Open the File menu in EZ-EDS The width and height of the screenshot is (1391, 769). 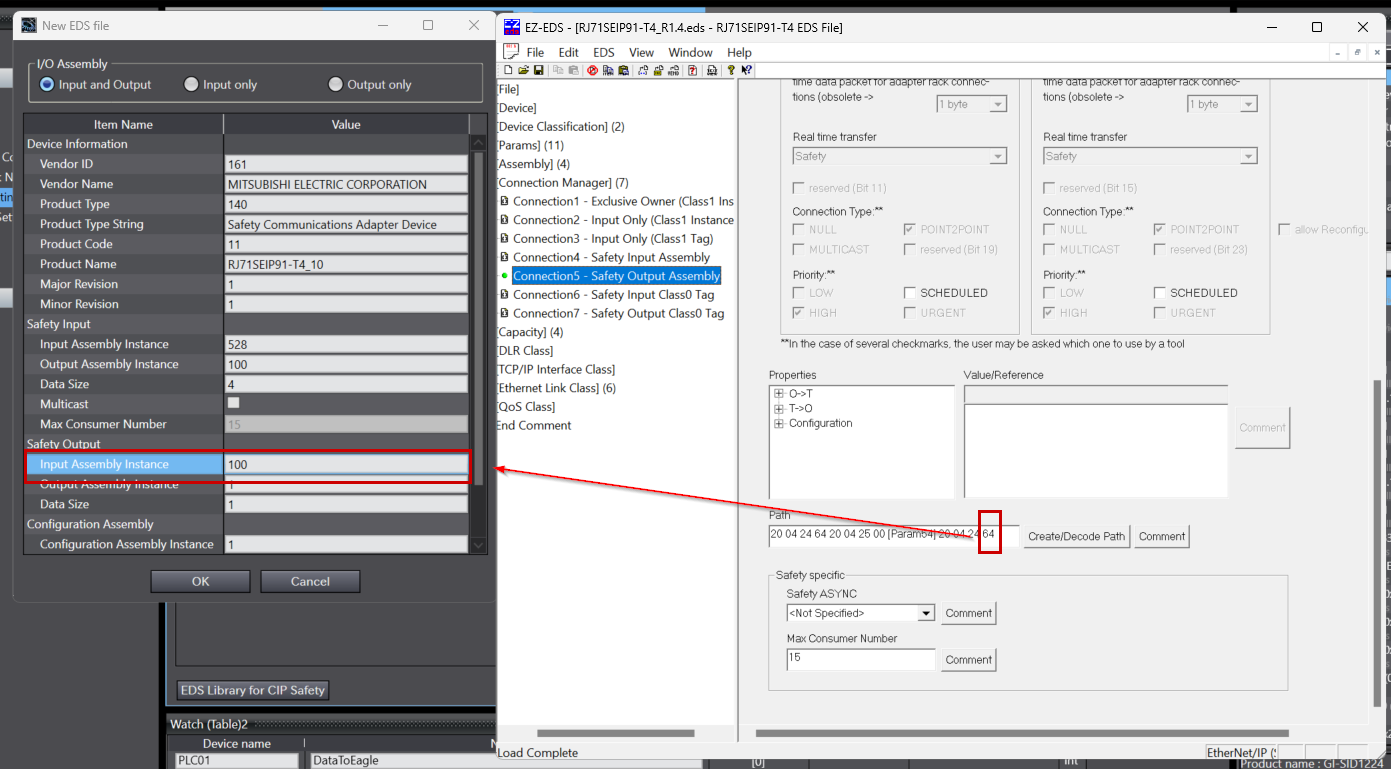[x=535, y=52]
